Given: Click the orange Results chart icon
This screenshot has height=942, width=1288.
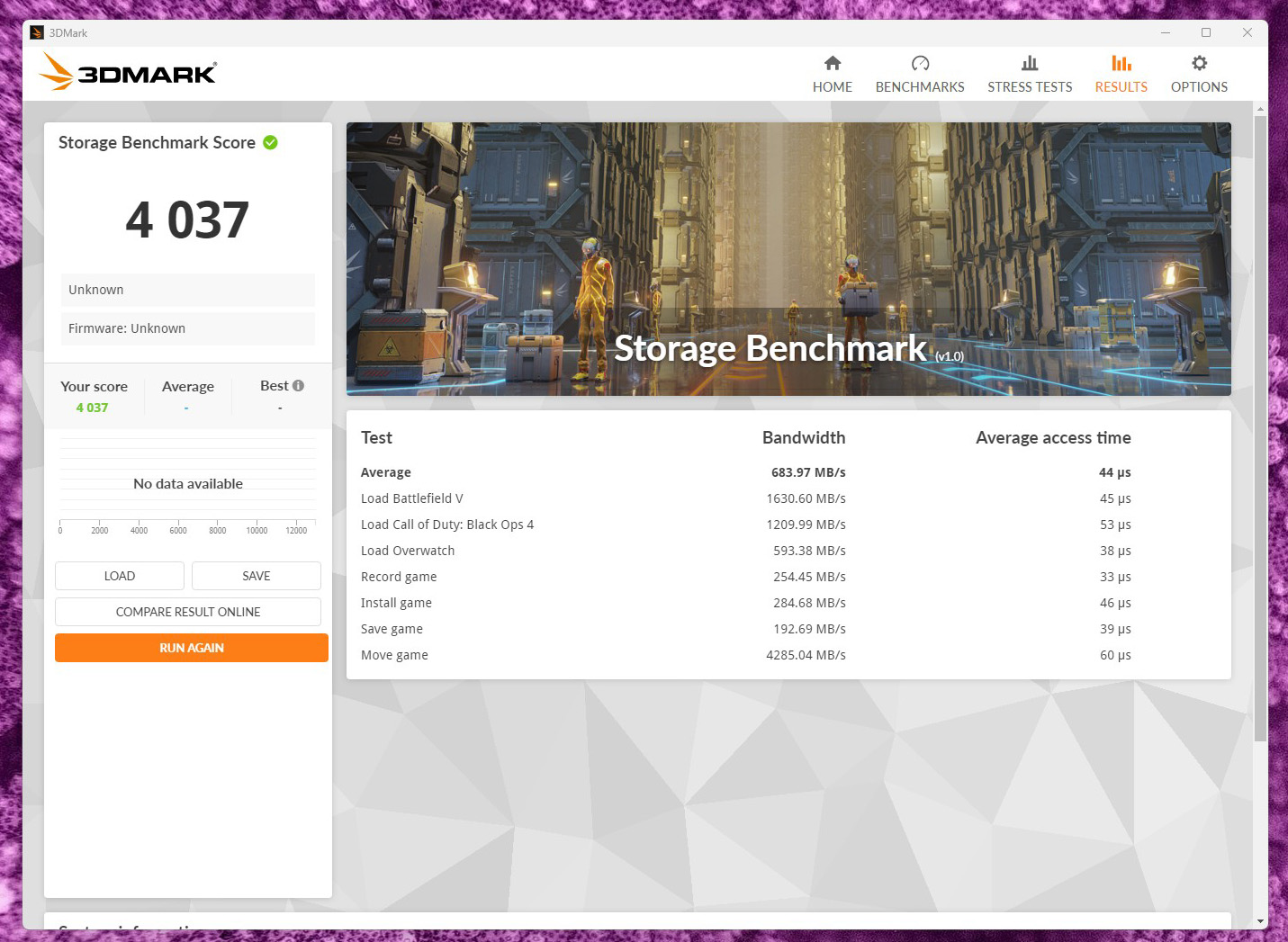Looking at the screenshot, I should coord(1121,63).
